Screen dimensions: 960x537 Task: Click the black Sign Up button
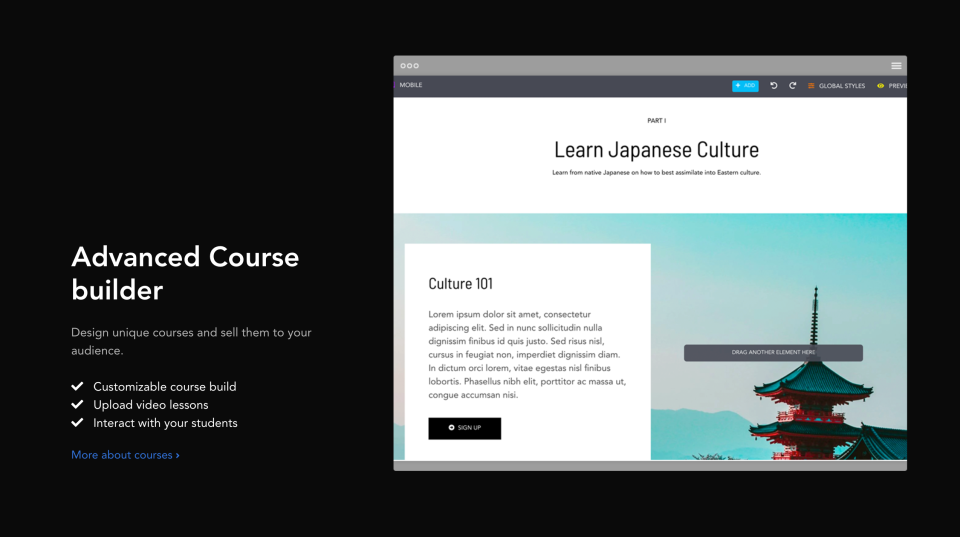(465, 428)
